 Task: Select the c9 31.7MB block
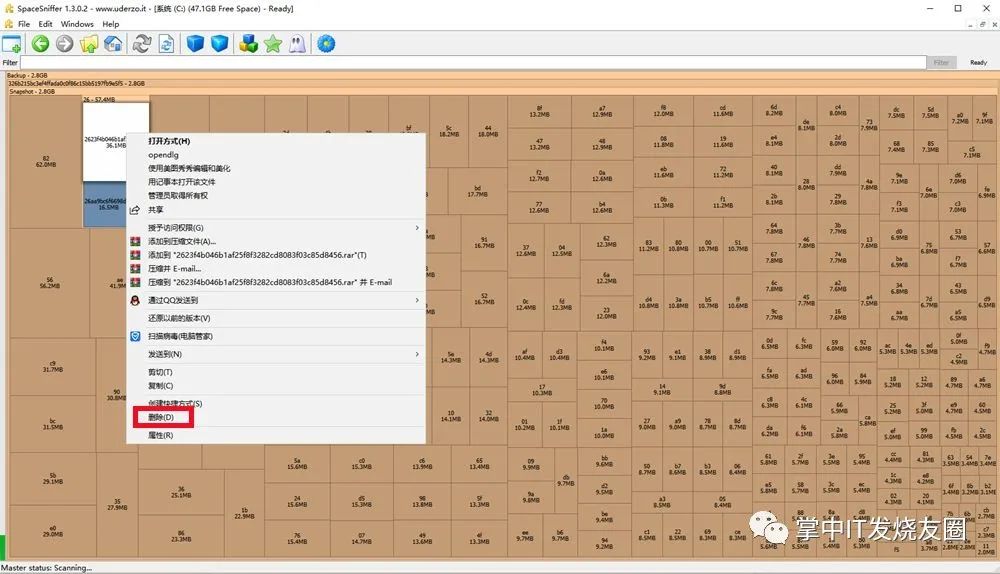(52, 366)
